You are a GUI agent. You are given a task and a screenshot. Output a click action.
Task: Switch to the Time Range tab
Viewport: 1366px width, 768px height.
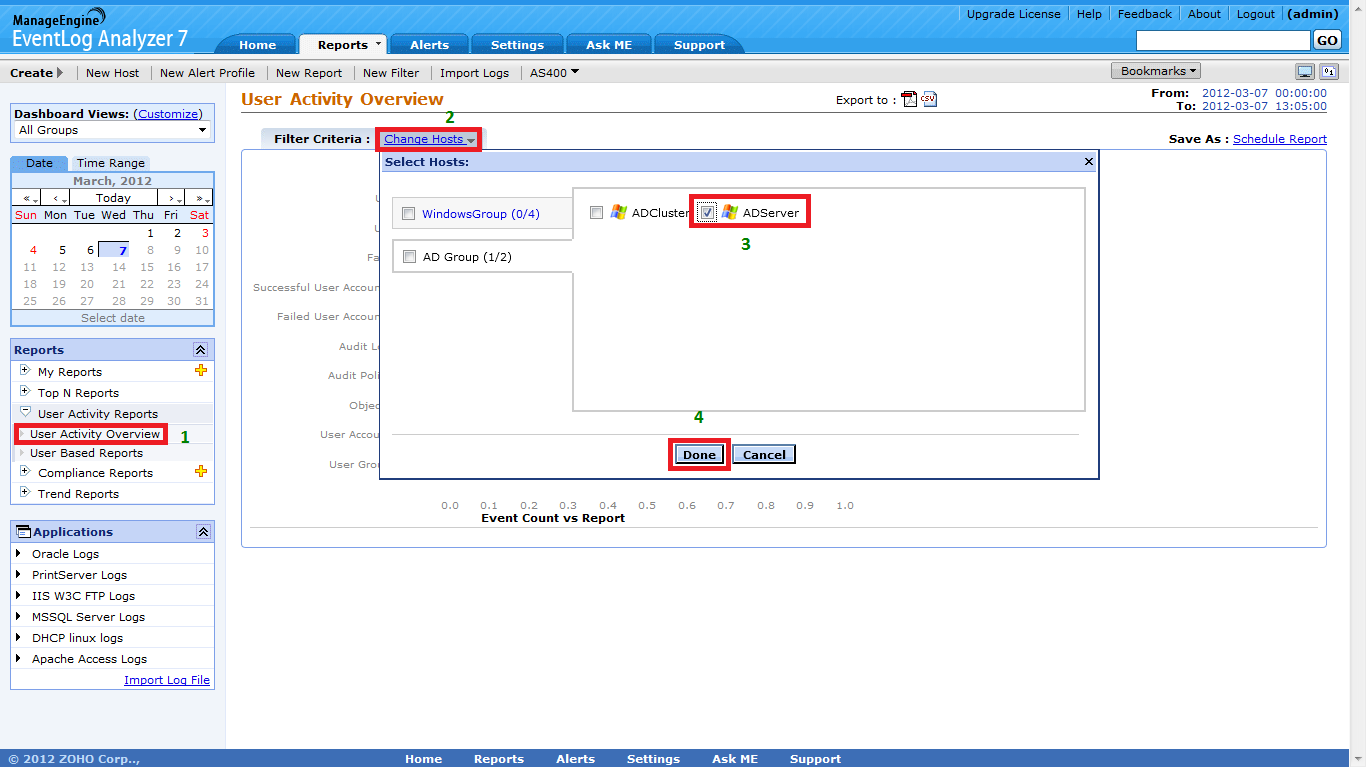[110, 163]
